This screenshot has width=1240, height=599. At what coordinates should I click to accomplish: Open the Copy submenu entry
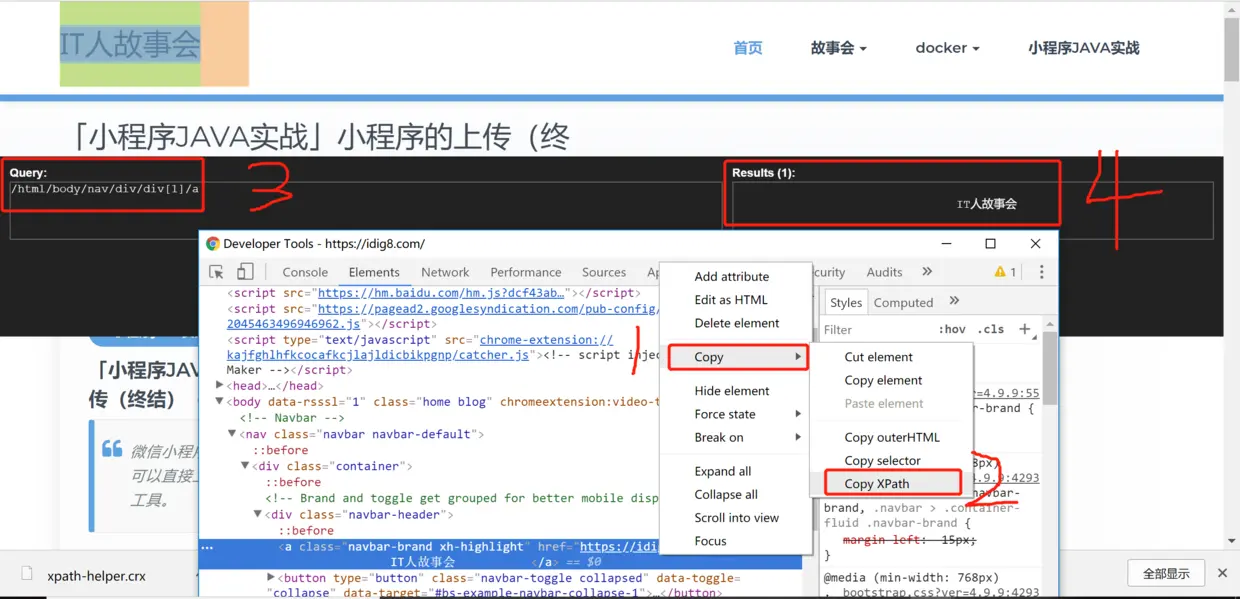pos(737,357)
